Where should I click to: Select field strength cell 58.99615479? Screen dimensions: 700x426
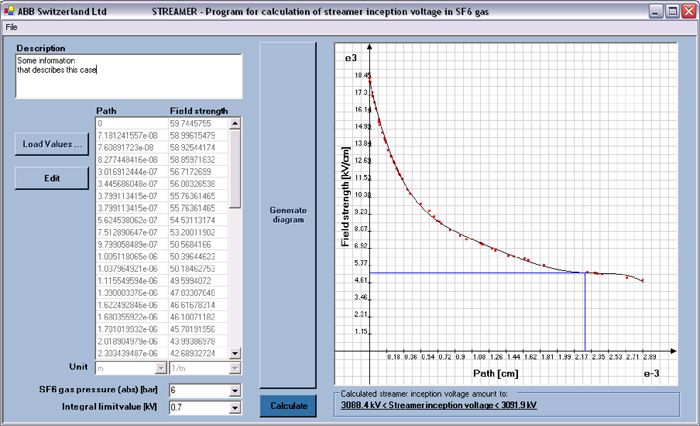click(198, 136)
